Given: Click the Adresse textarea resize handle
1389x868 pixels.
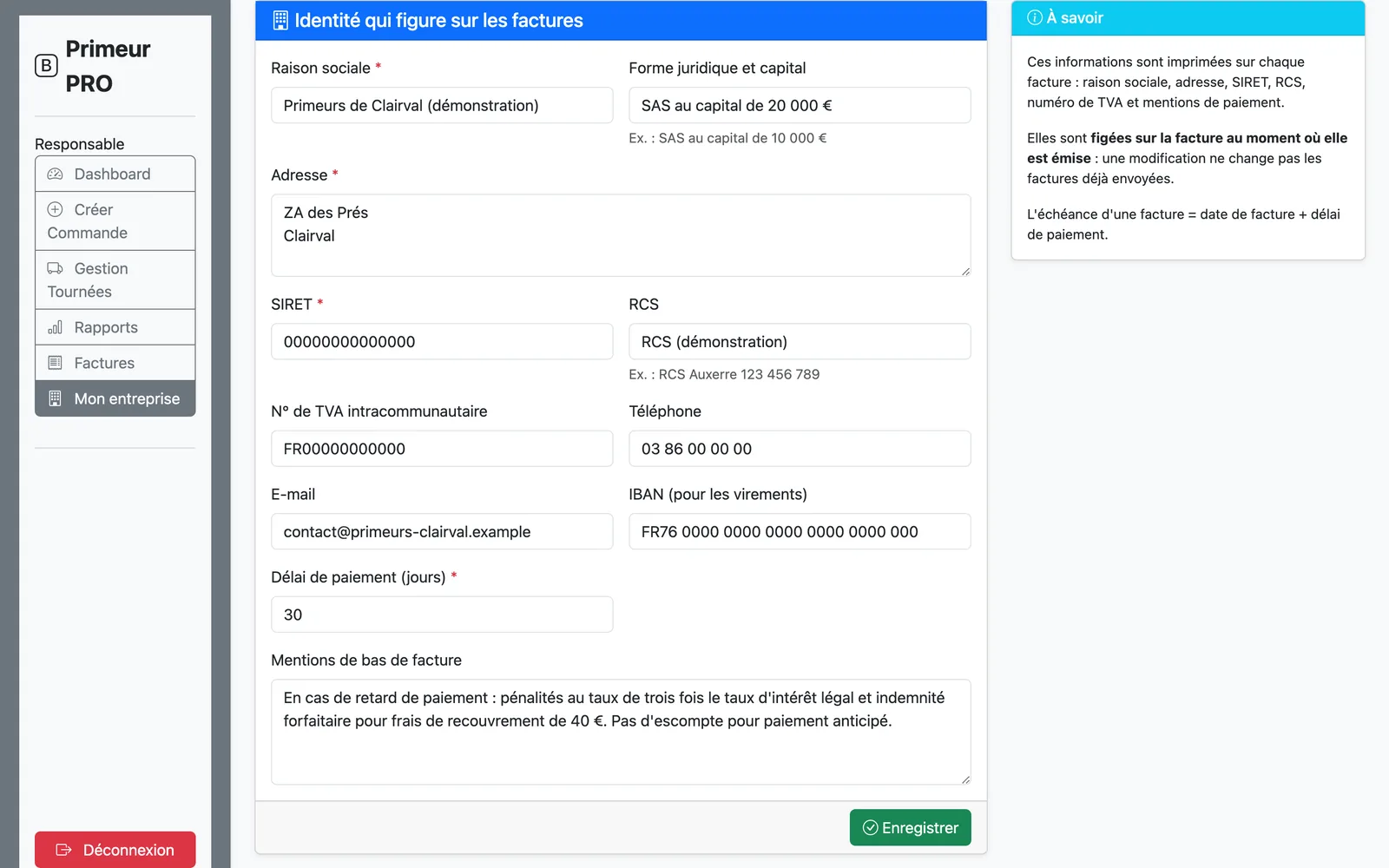Looking at the screenshot, I should tap(965, 271).
